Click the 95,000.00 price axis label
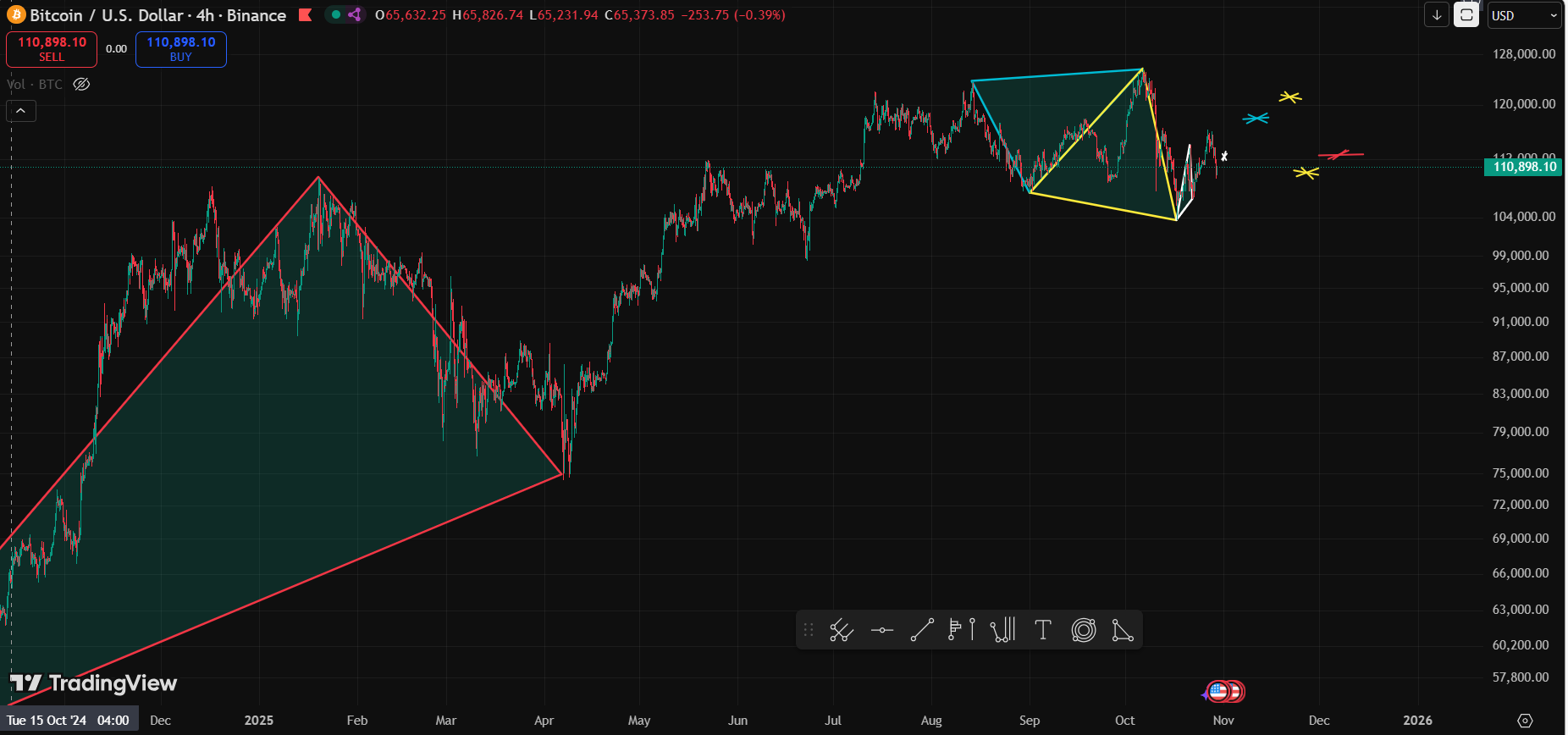Viewport: 1568px width, 735px height. [1521, 288]
